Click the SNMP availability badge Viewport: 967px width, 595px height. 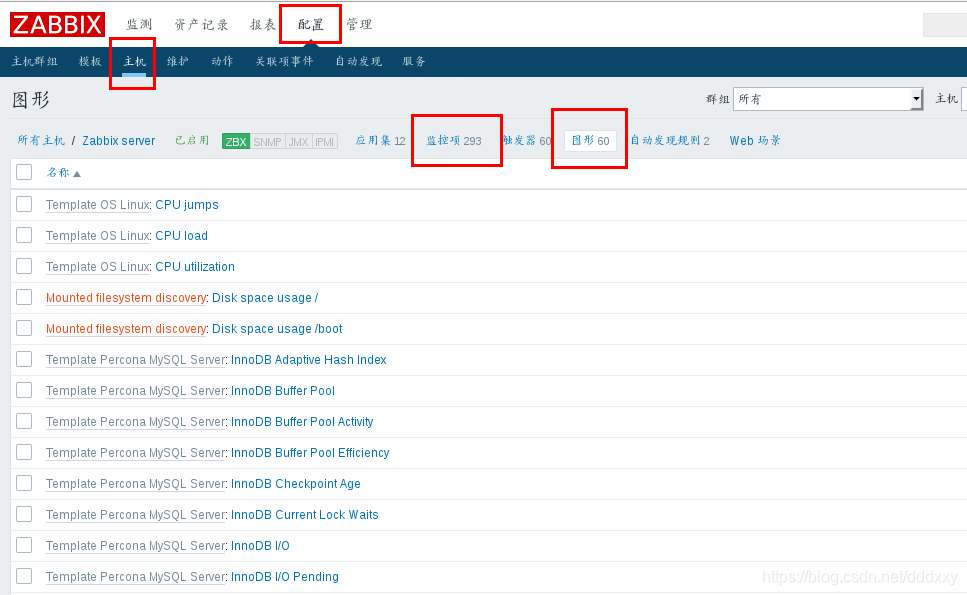[x=267, y=141]
